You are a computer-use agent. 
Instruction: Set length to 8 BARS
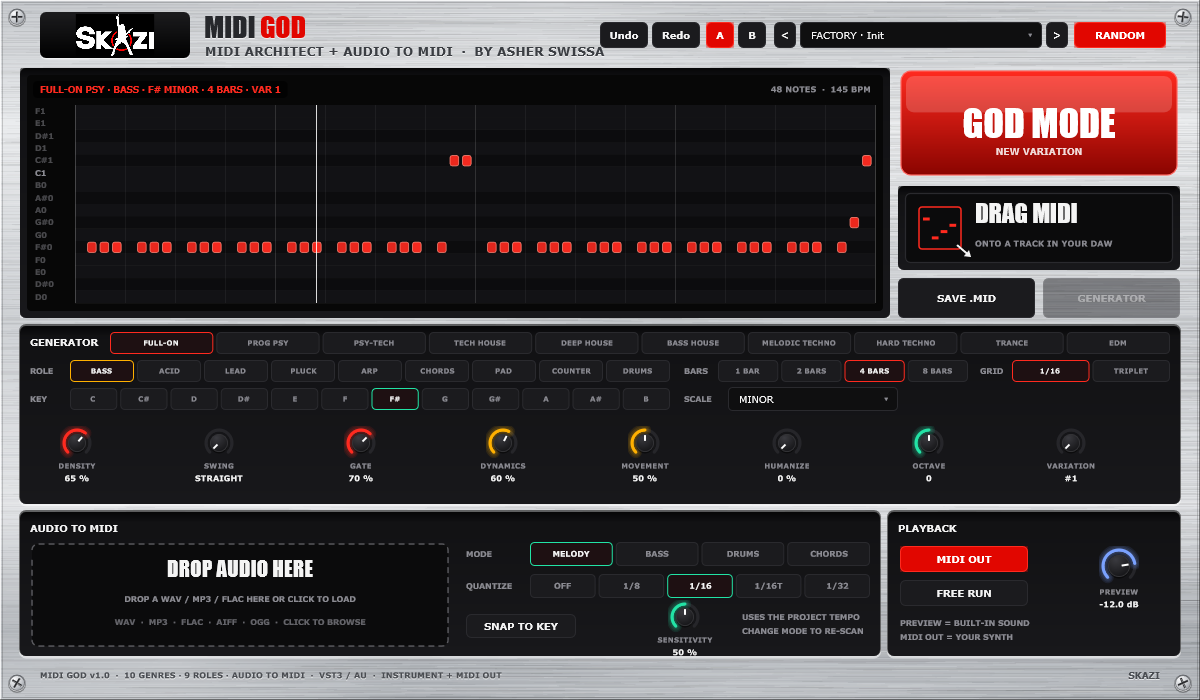tap(937, 371)
